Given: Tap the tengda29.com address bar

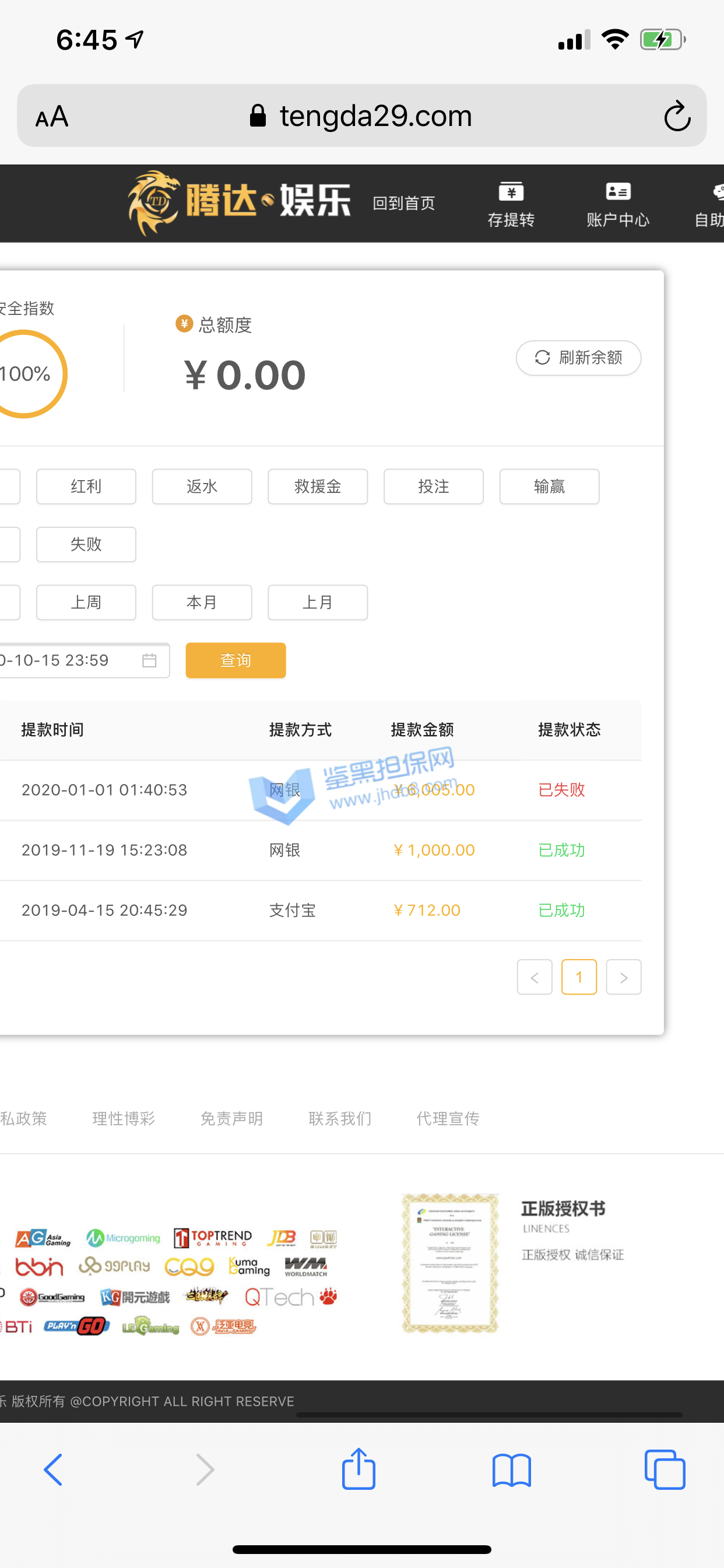Looking at the screenshot, I should [375, 116].
